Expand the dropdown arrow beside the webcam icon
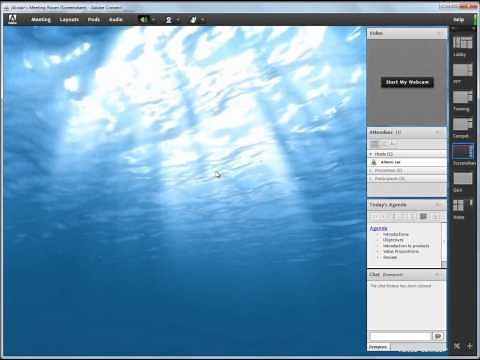 click(x=177, y=20)
